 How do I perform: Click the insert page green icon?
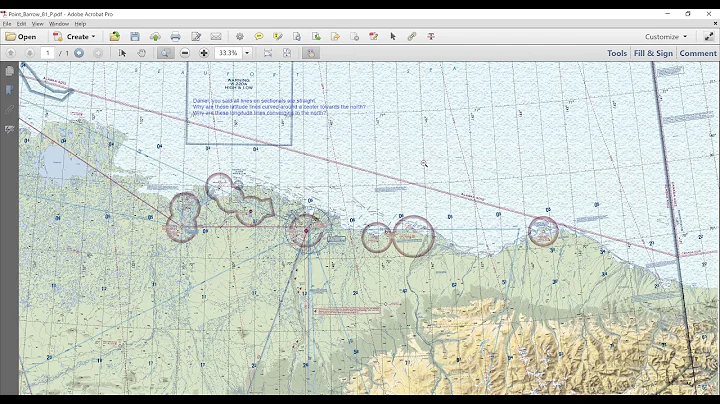point(316,37)
